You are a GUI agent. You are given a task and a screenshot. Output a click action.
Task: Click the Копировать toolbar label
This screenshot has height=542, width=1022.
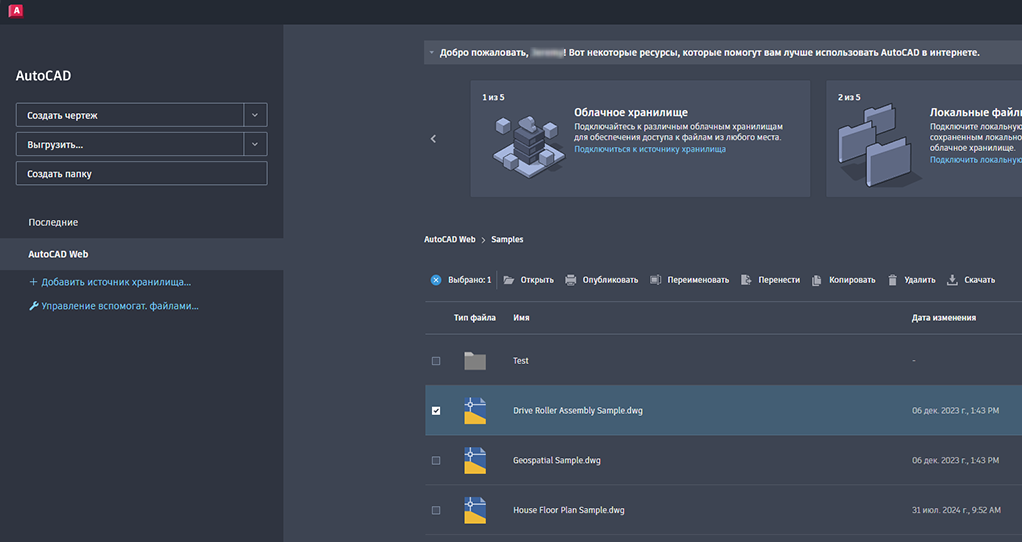(852, 280)
